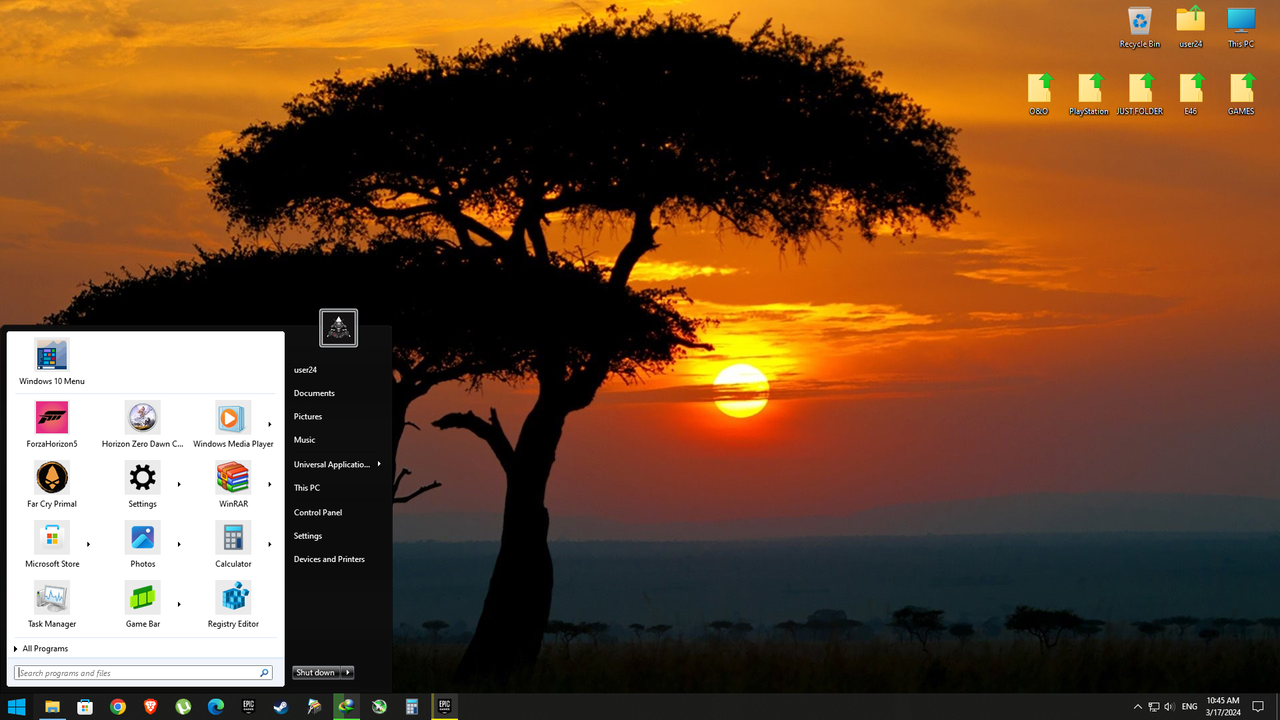
Task: Open Music from start menu
Action: pyautogui.click(x=304, y=440)
